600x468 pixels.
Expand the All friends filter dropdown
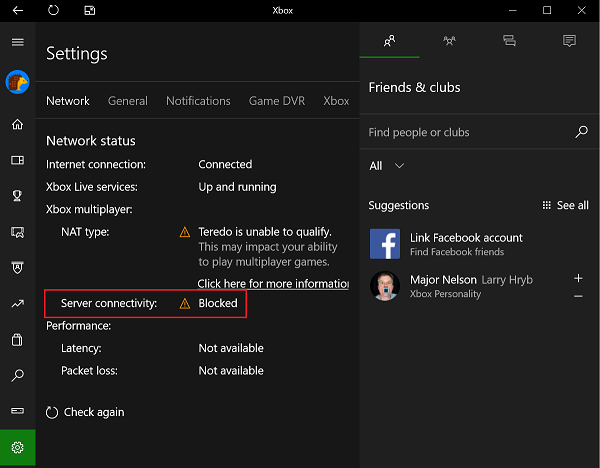[x=387, y=166]
